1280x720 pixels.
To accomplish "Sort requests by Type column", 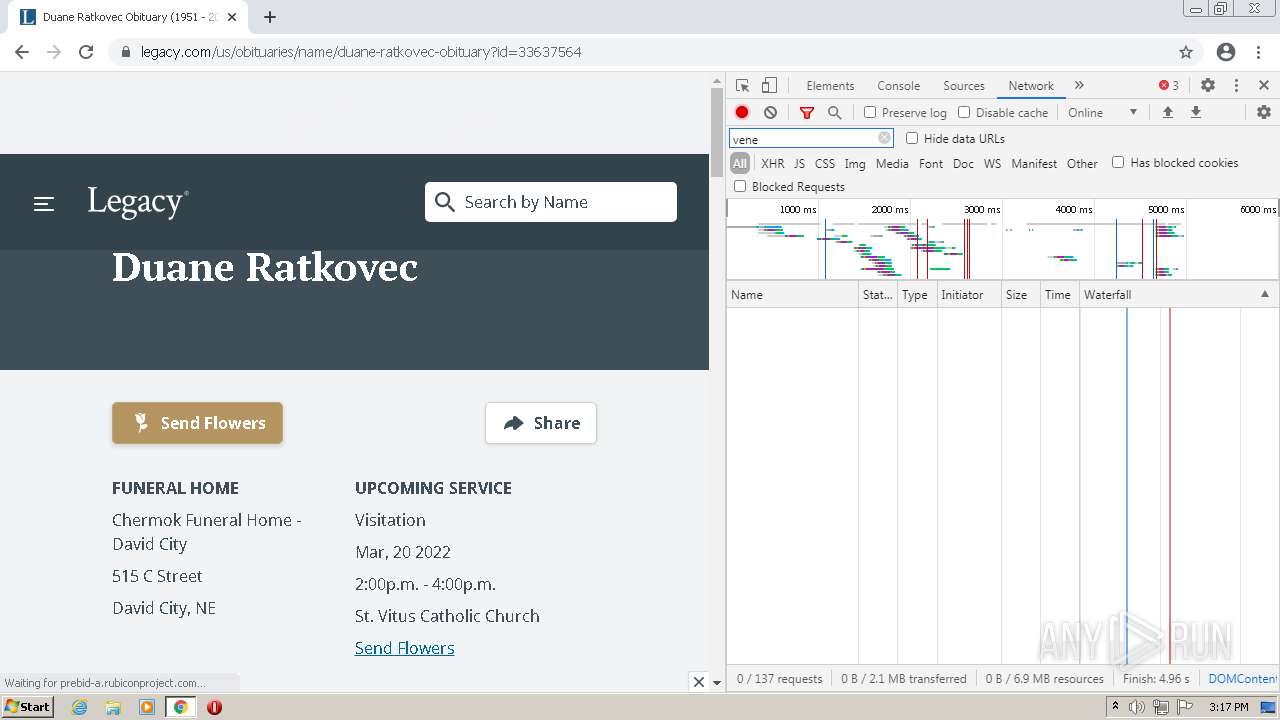I will (x=917, y=295).
